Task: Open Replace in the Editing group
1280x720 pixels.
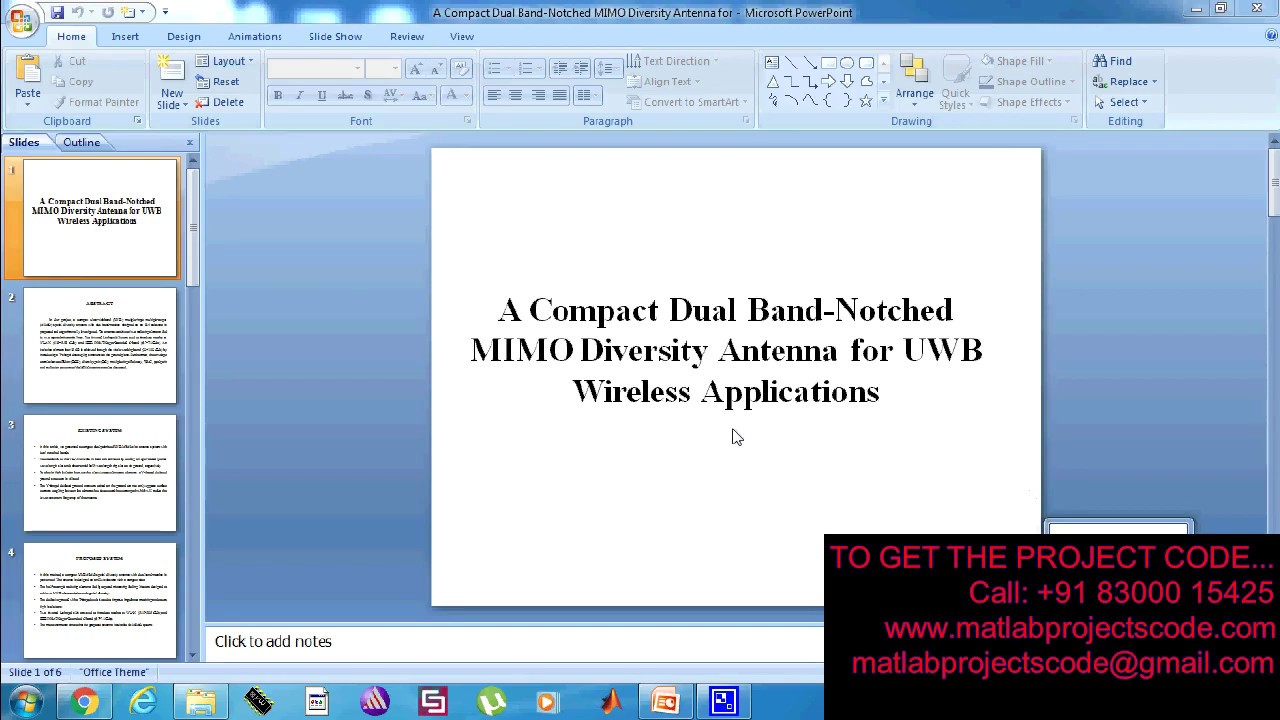Action: [1126, 82]
